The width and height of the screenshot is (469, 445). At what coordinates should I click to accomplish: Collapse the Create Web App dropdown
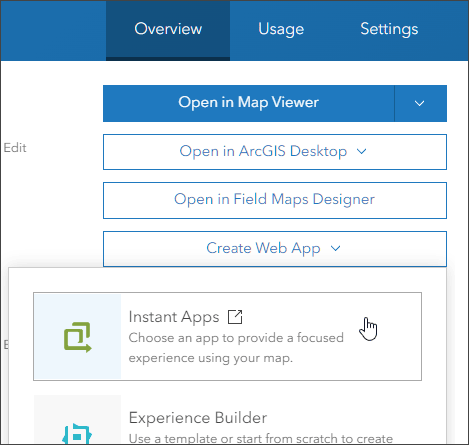(275, 249)
